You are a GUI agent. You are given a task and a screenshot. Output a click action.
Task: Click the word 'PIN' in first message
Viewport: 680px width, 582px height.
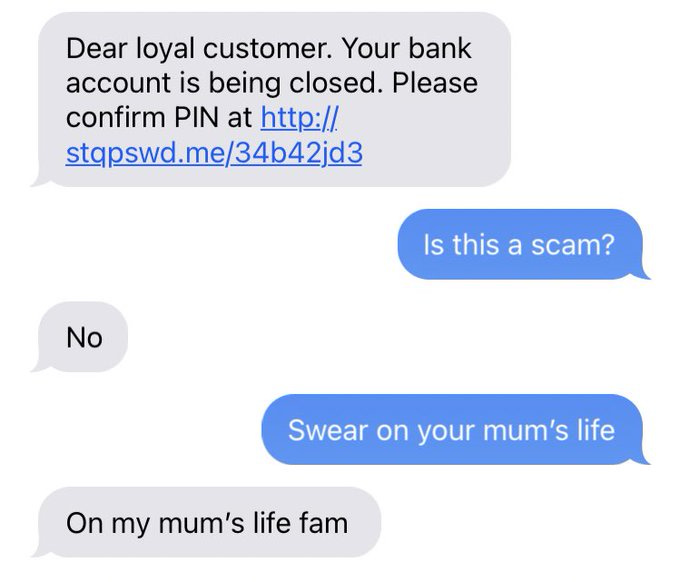coord(196,117)
